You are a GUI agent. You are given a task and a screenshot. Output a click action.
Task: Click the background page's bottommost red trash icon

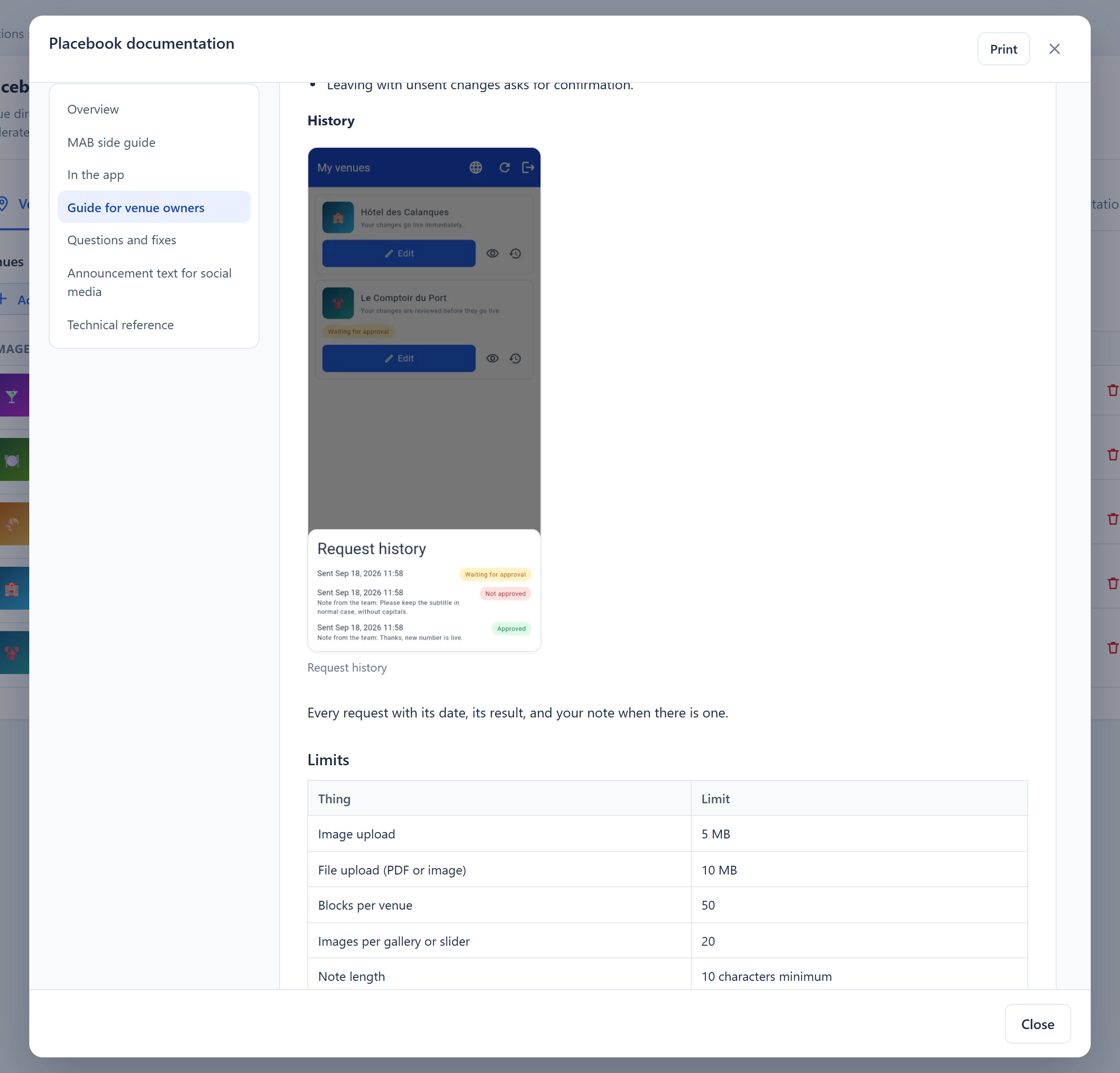pyautogui.click(x=1112, y=647)
